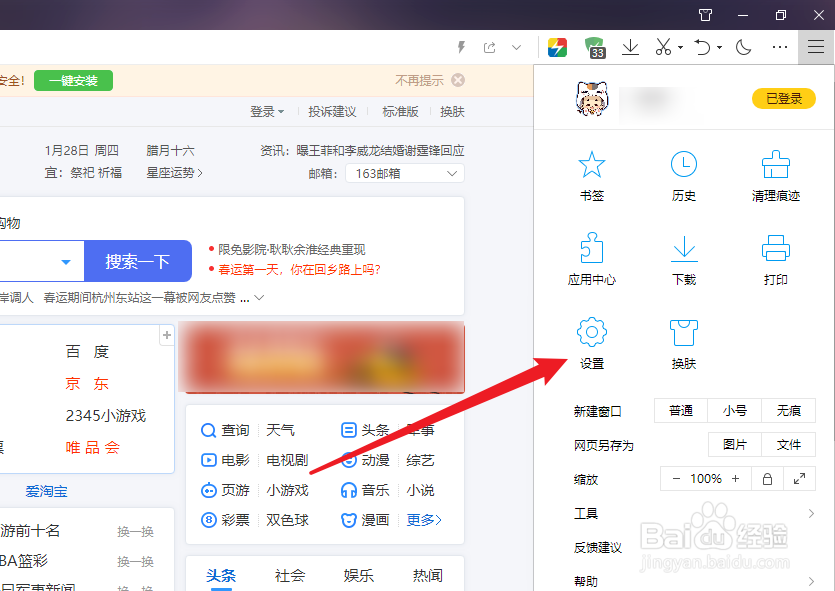This screenshot has height=591, width=835.
Task: Click the three-dots more tools icon
Action: click(780, 47)
